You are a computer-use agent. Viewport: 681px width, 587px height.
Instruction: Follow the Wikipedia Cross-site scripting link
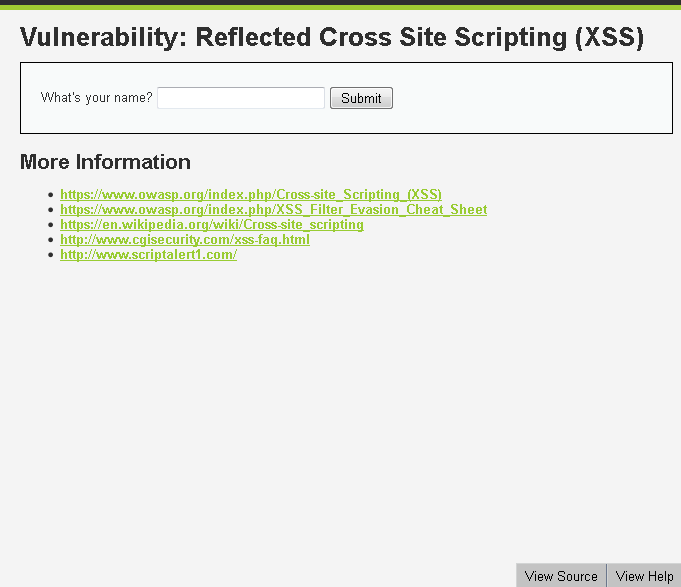click(x=212, y=225)
